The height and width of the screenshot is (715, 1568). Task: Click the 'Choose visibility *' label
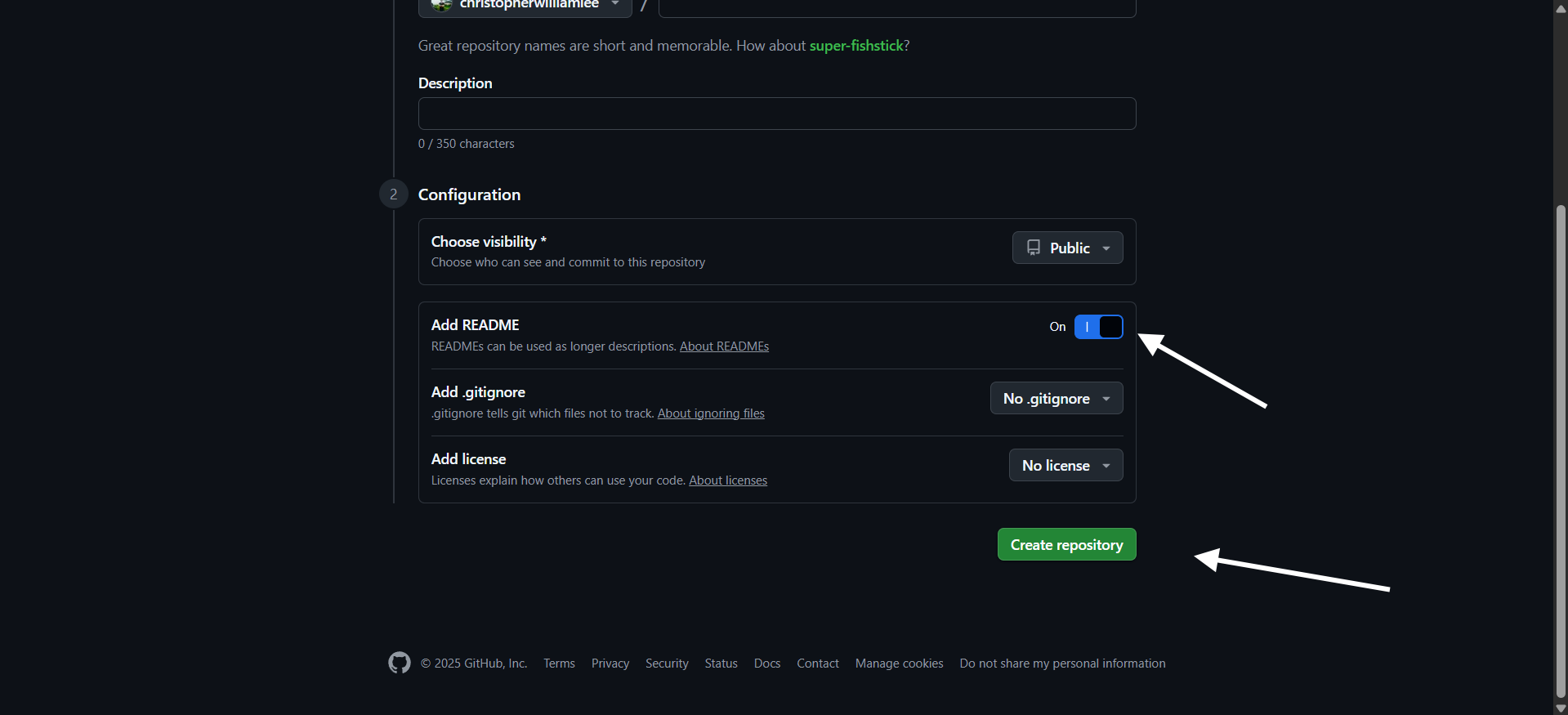[489, 242]
